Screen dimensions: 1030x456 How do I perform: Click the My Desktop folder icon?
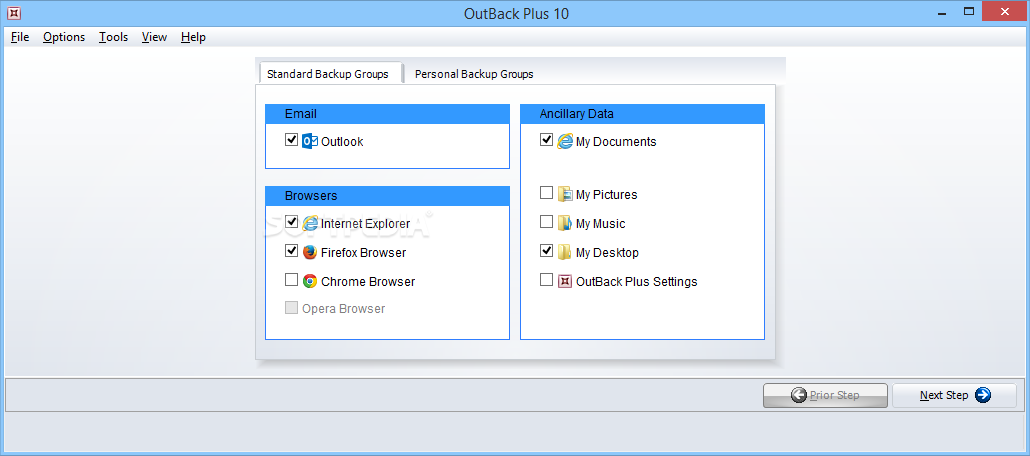click(565, 252)
